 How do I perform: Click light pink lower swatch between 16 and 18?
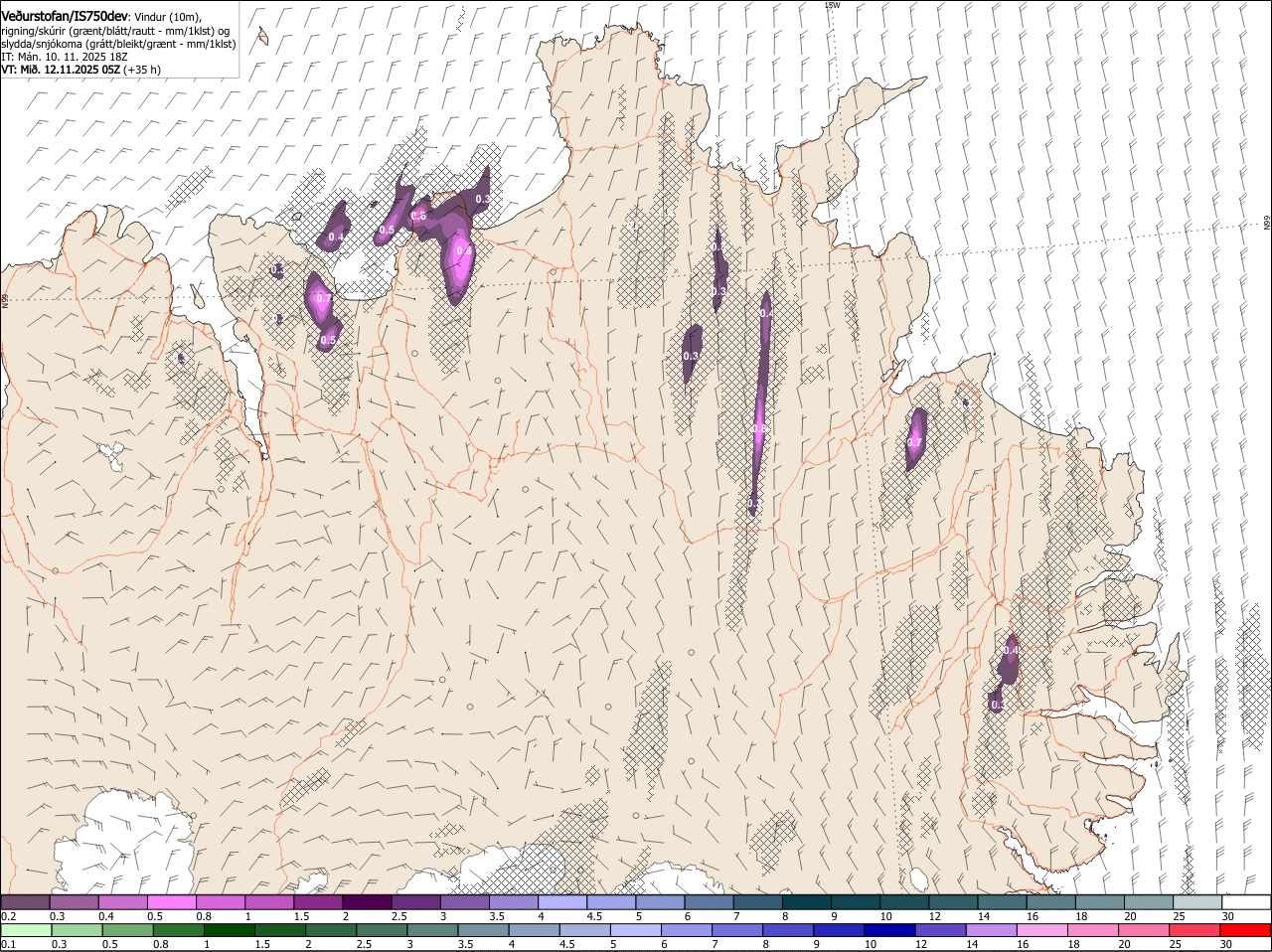click(x=1041, y=930)
